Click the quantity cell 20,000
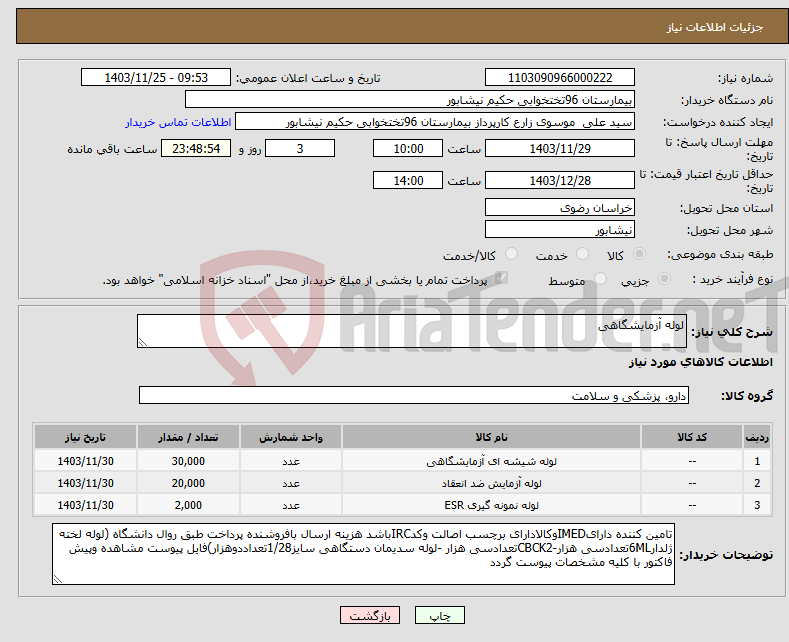This screenshot has width=789, height=642. 188,483
